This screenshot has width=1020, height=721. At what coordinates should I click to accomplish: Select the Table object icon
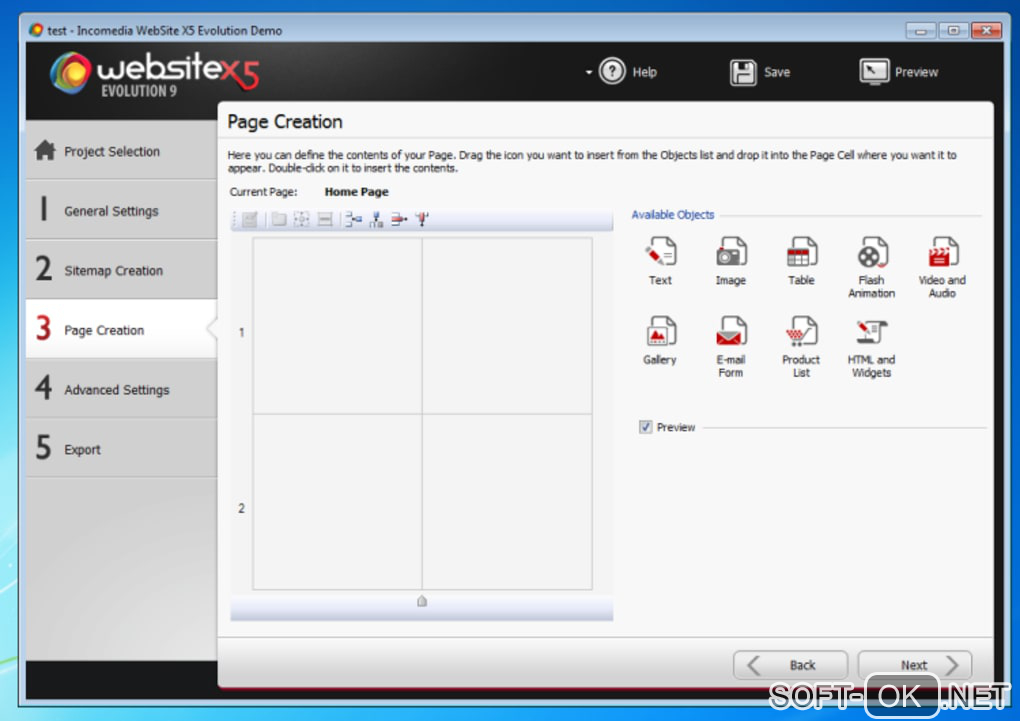click(801, 252)
